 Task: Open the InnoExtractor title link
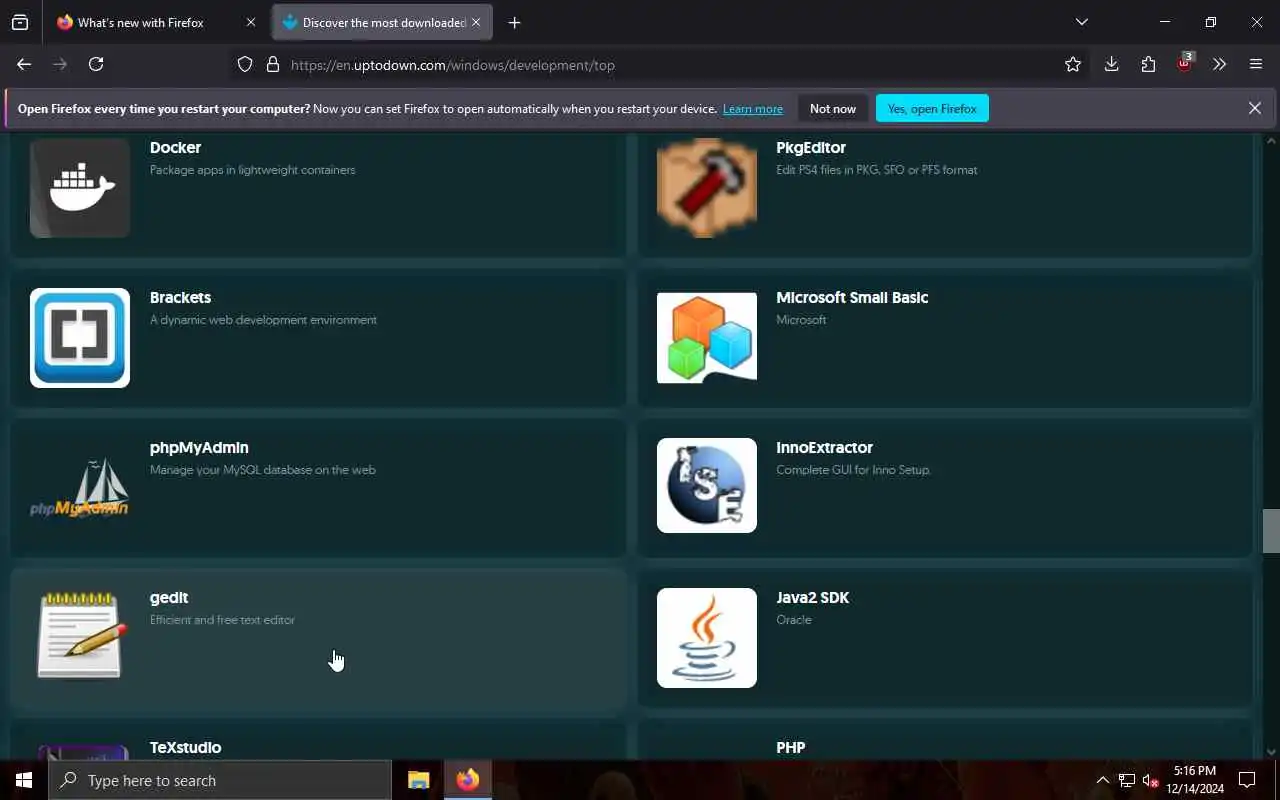(824, 447)
